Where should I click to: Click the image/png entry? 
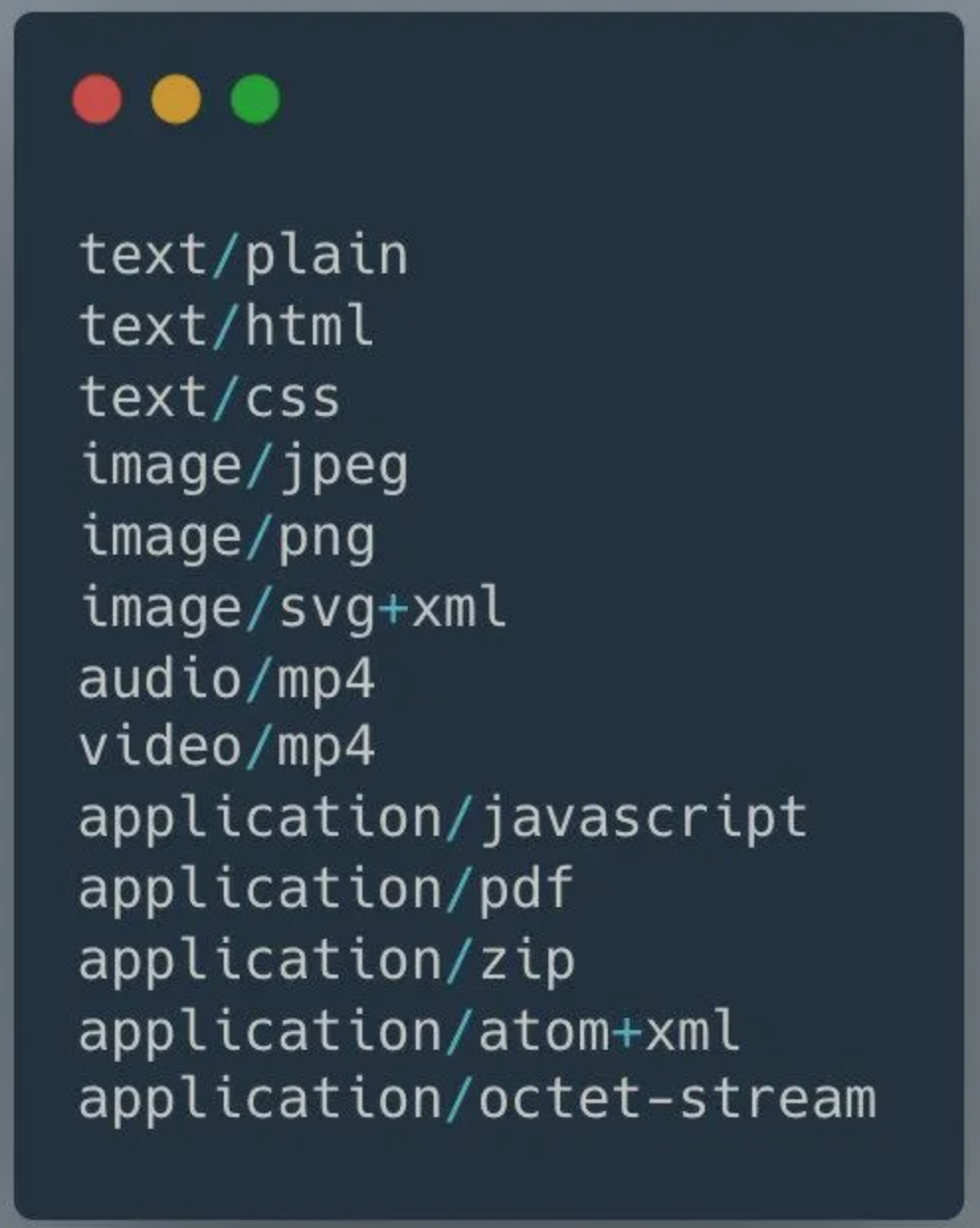(227, 538)
